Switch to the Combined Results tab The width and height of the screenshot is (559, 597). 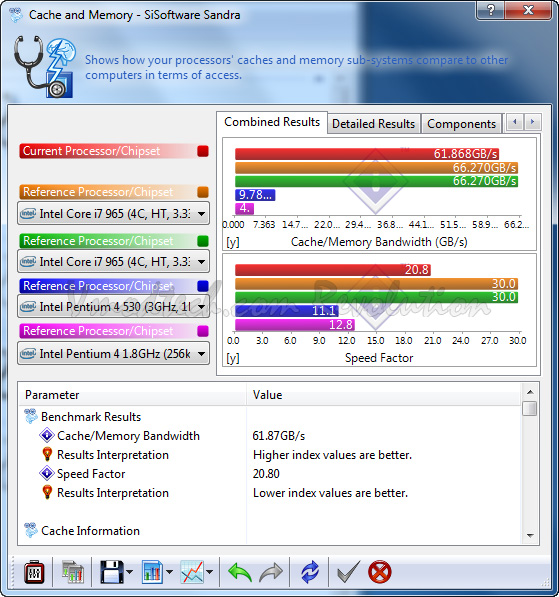click(272, 122)
